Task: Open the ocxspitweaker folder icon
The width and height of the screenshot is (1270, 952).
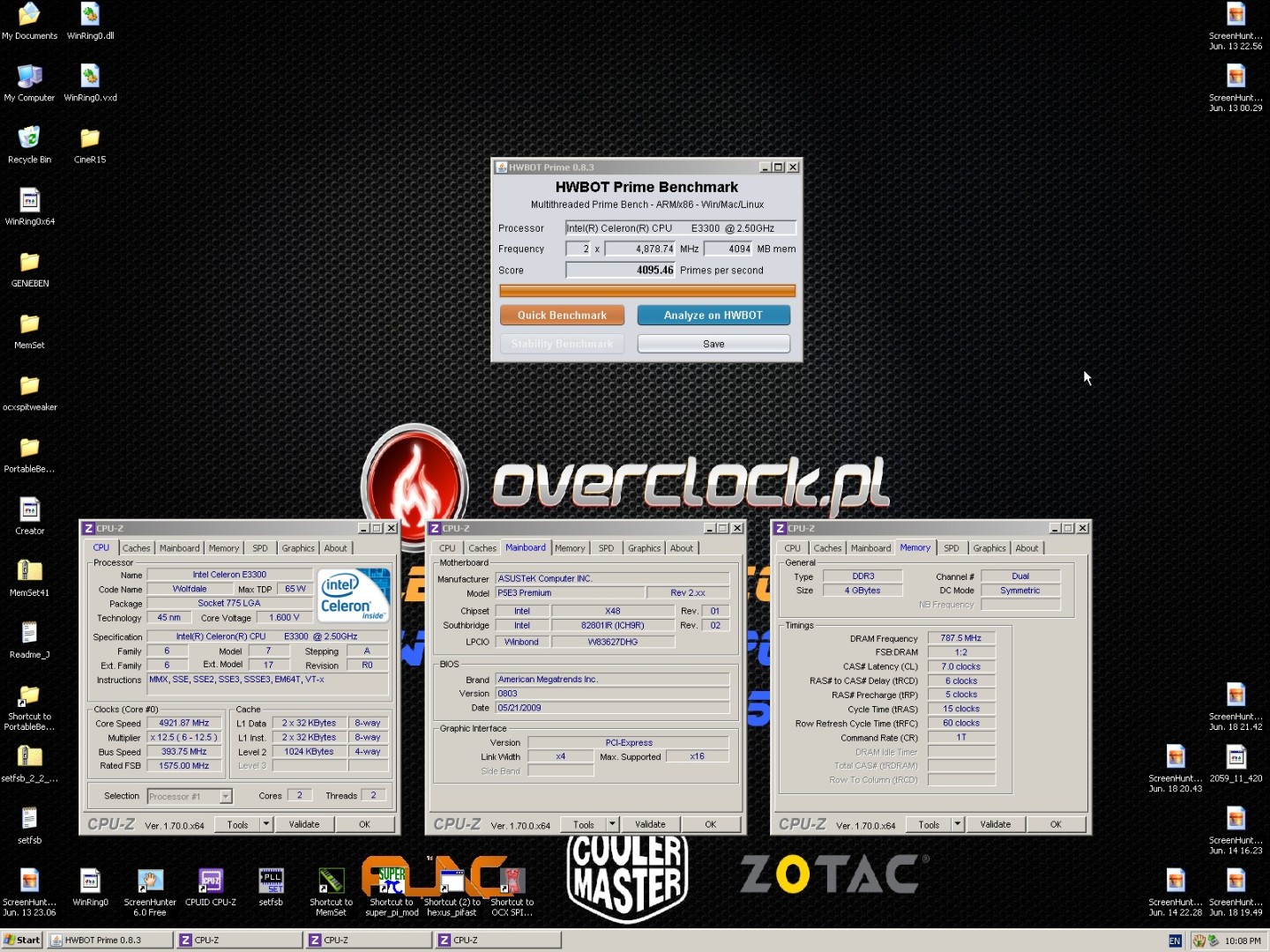Action: [29, 392]
